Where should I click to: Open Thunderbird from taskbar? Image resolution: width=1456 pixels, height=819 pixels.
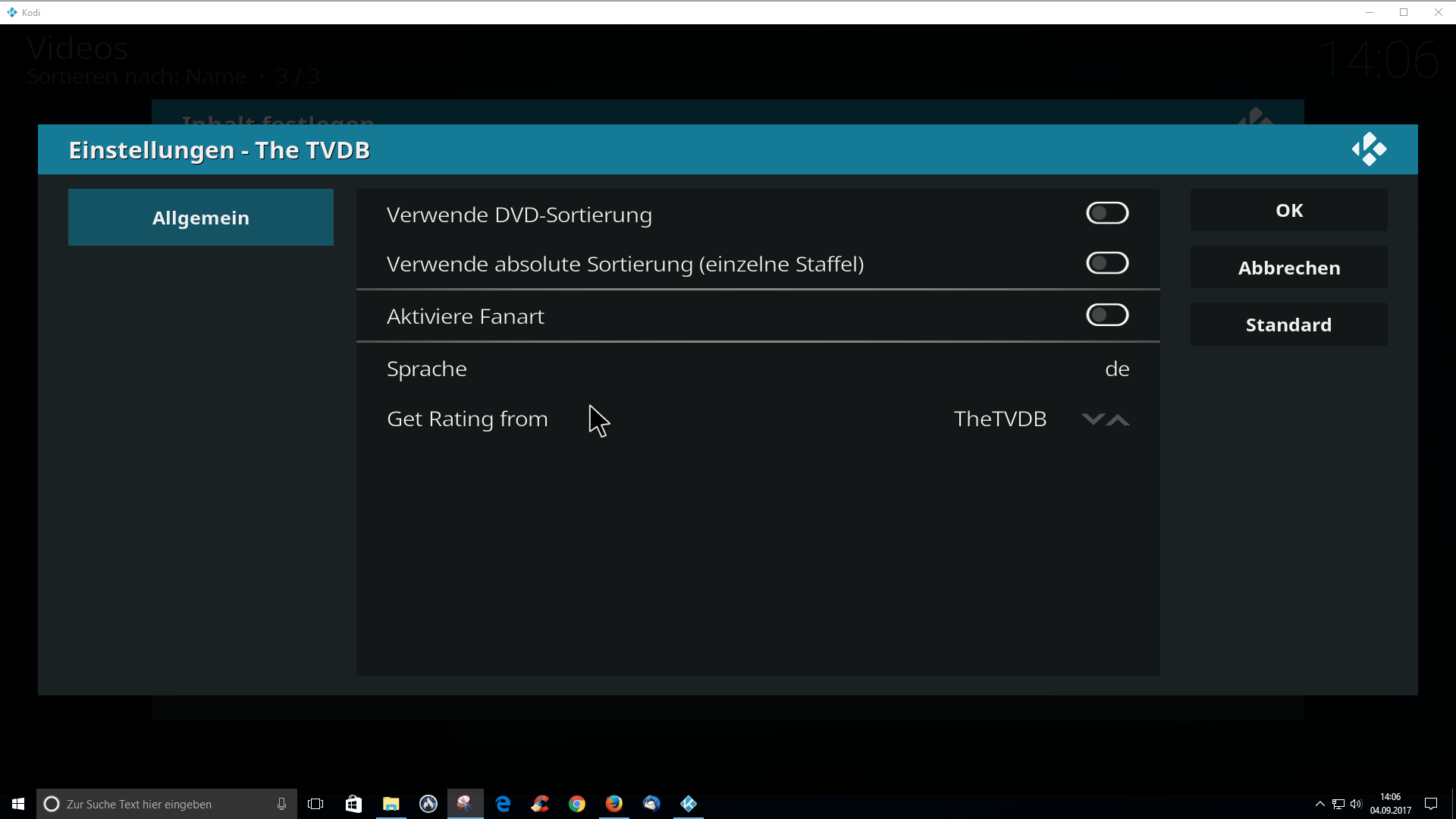point(651,804)
